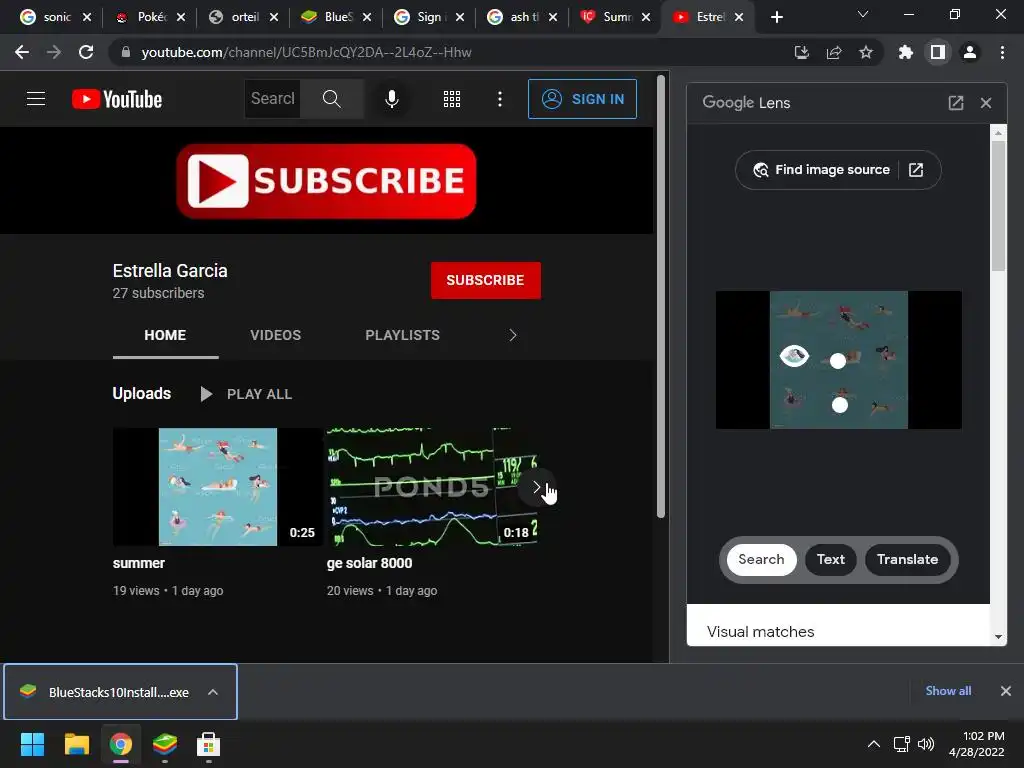Expand more channel tabs with chevron
1024x768 pixels.
(x=513, y=335)
